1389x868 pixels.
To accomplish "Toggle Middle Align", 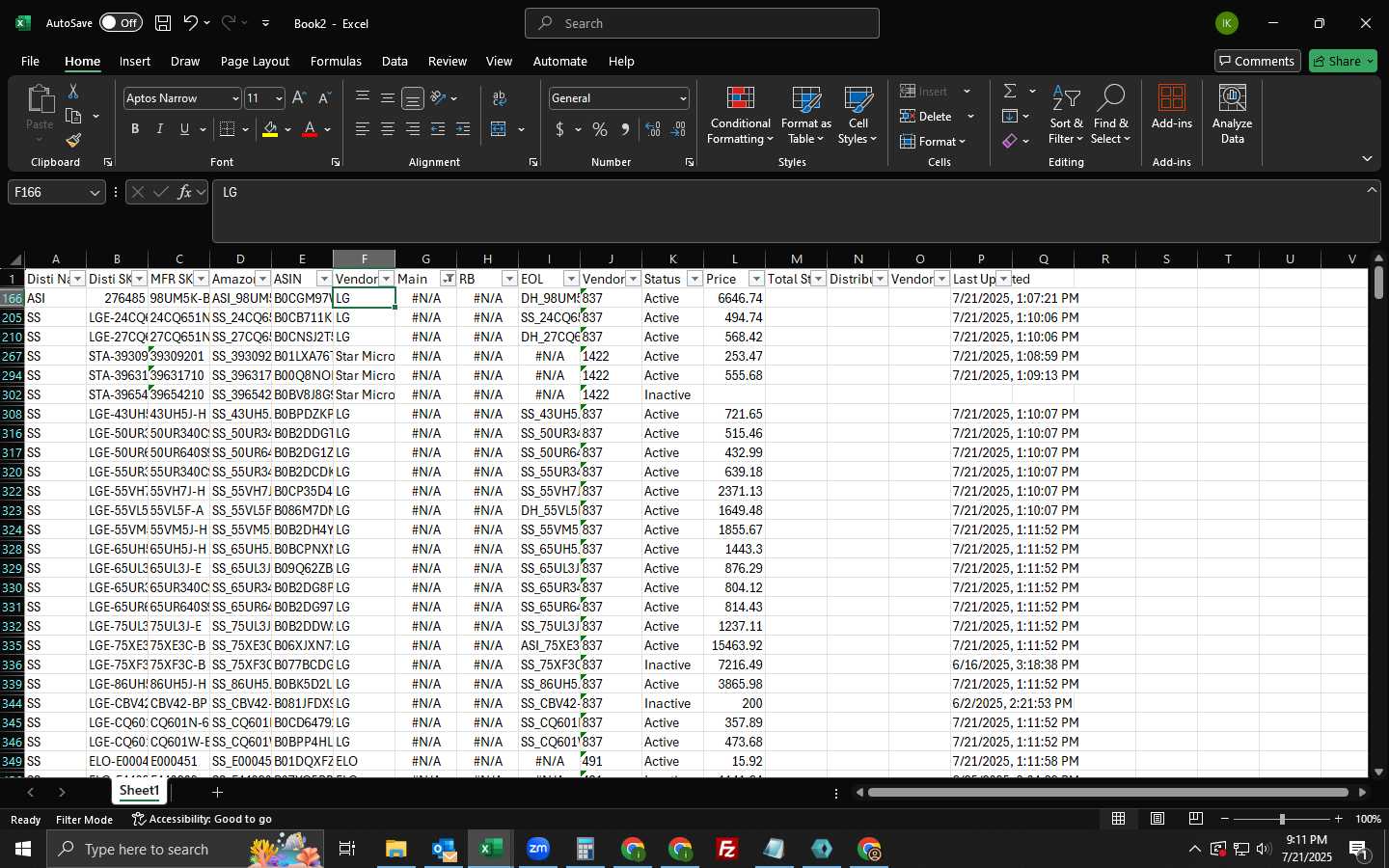I will tap(388, 98).
